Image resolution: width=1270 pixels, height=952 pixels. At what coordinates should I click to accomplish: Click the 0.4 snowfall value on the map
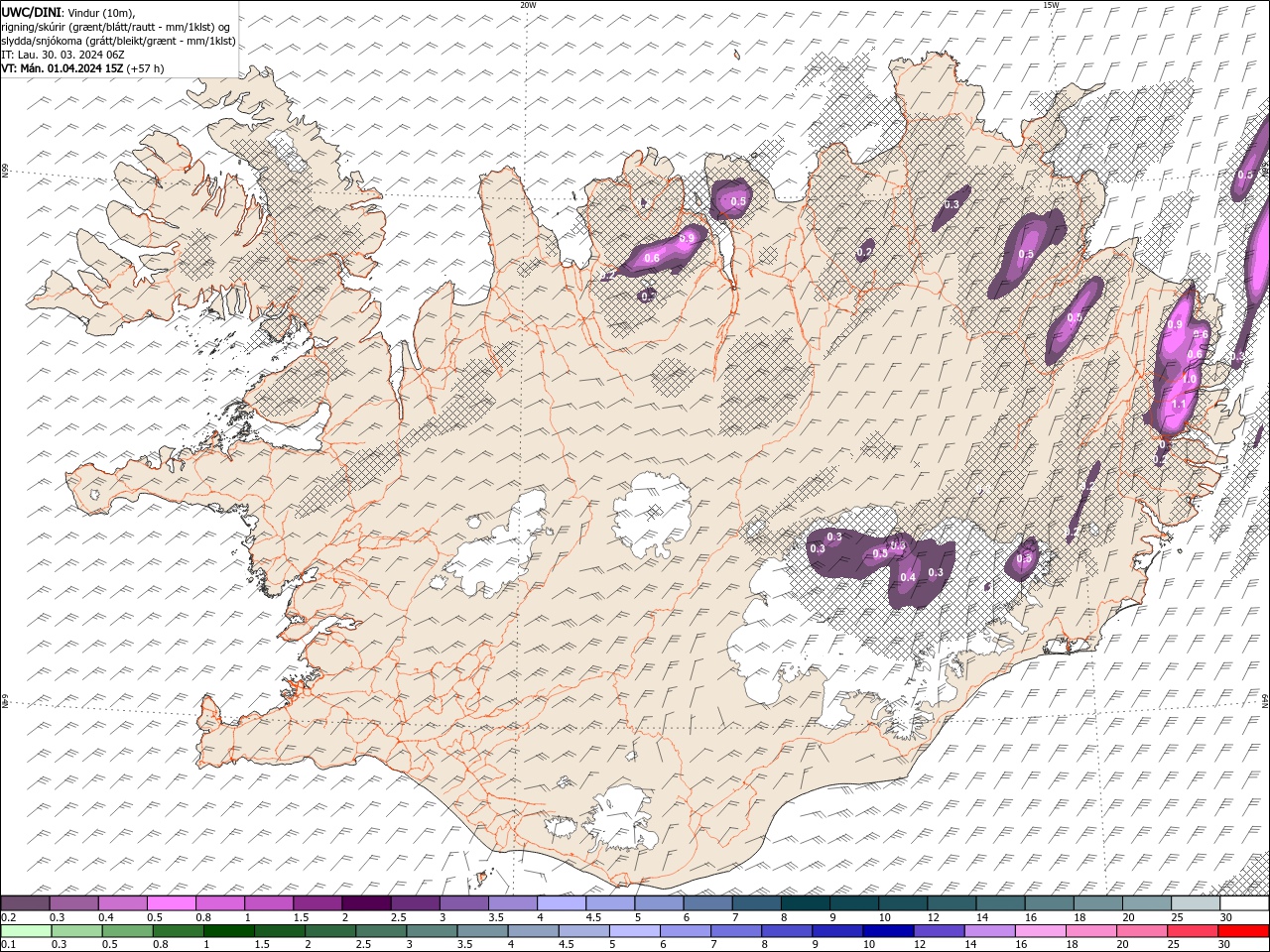(908, 578)
